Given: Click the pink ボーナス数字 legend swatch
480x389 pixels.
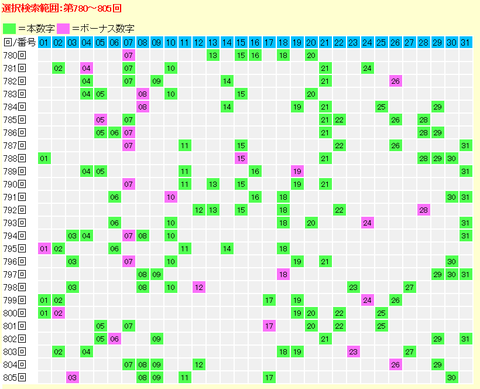Looking at the screenshot, I should click(x=63, y=28).
